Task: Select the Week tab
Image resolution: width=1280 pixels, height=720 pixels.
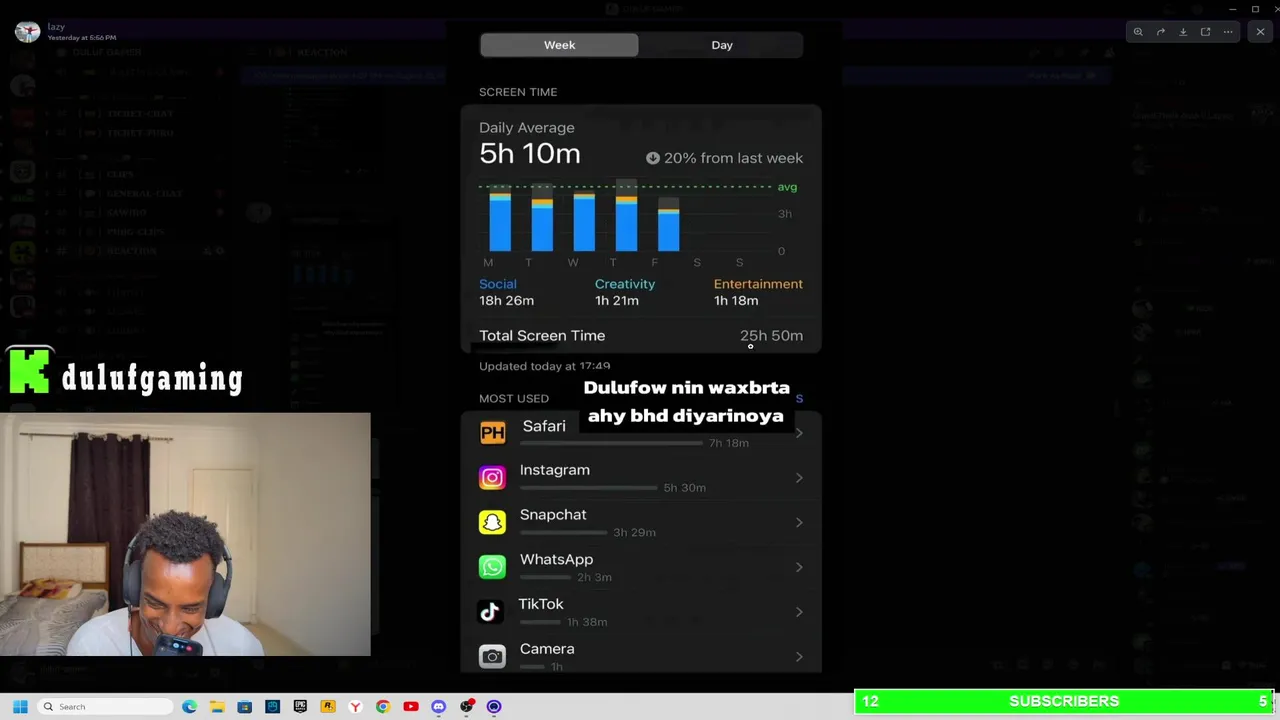Action: tap(559, 45)
